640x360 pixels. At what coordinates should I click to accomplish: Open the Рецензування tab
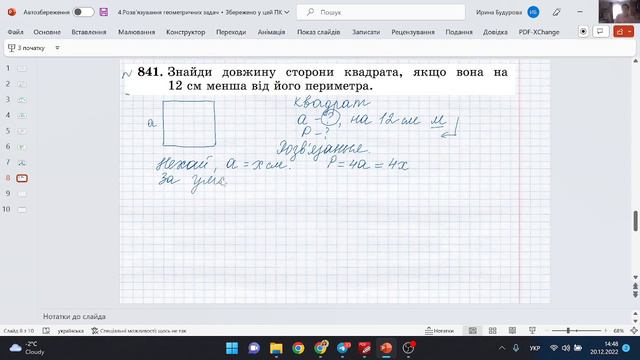[413, 32]
